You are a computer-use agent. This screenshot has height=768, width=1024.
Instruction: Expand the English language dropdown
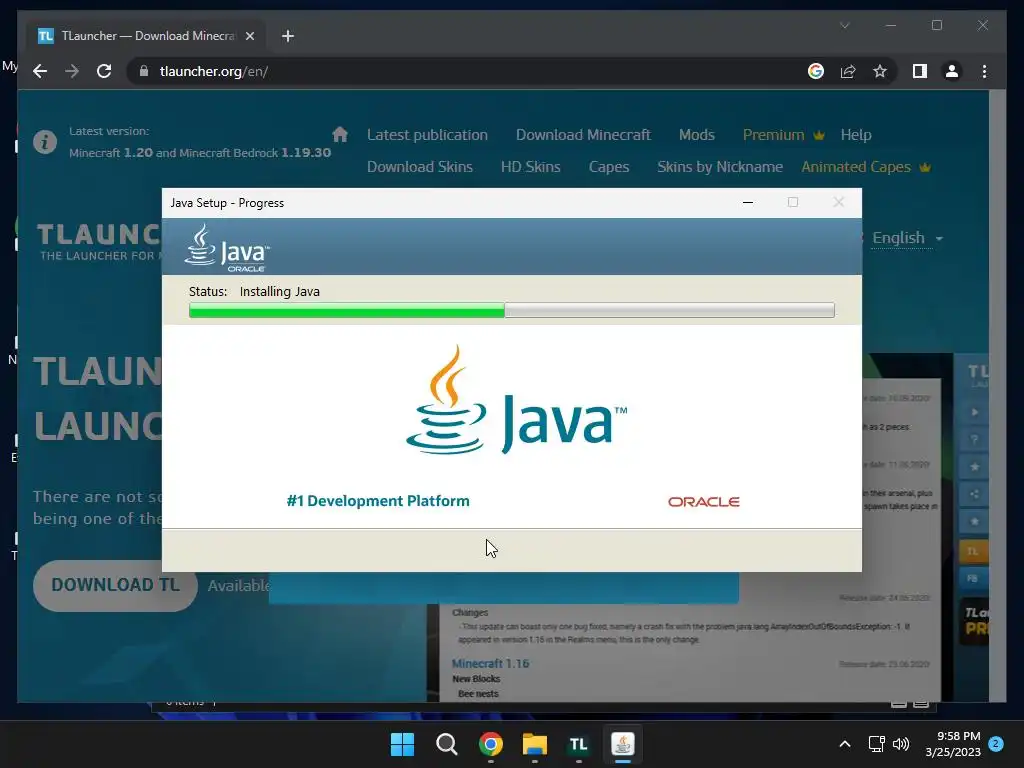coord(907,238)
